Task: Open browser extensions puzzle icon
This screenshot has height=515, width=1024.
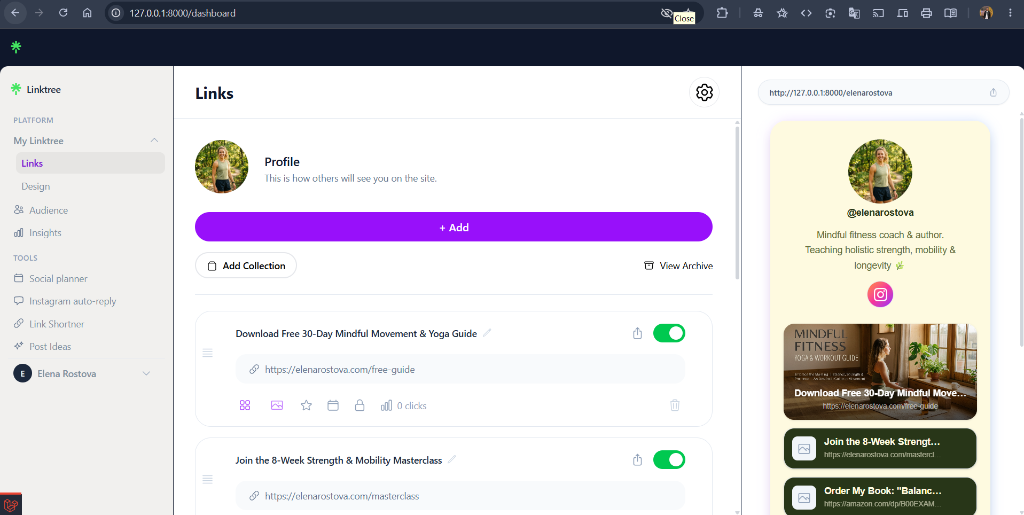Action: (722, 12)
